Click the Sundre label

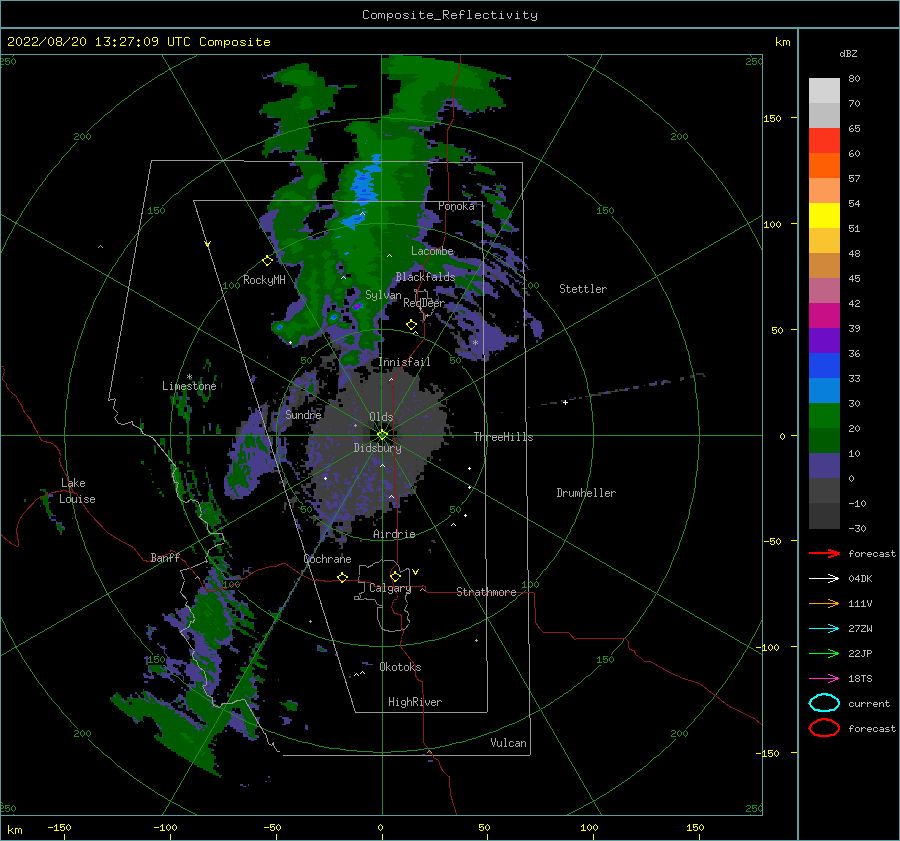tap(303, 415)
